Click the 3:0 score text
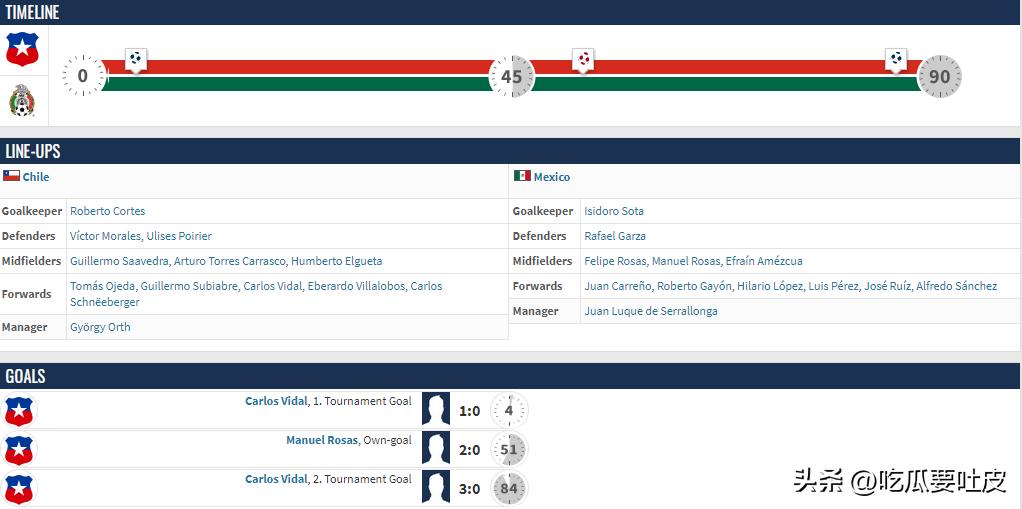Viewport: 1022px width, 509px height. (x=469, y=489)
